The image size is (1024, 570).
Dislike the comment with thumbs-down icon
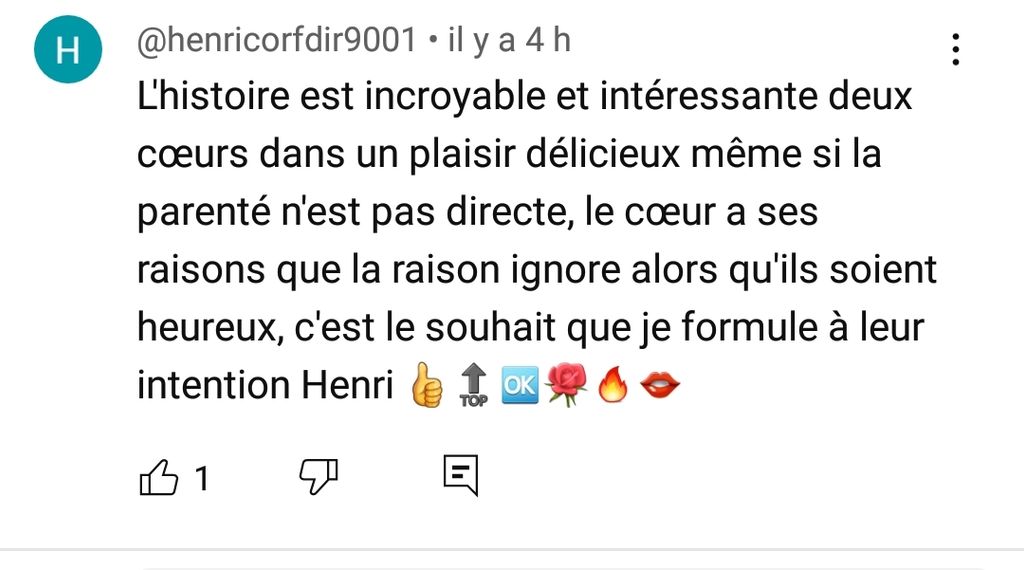[319, 476]
